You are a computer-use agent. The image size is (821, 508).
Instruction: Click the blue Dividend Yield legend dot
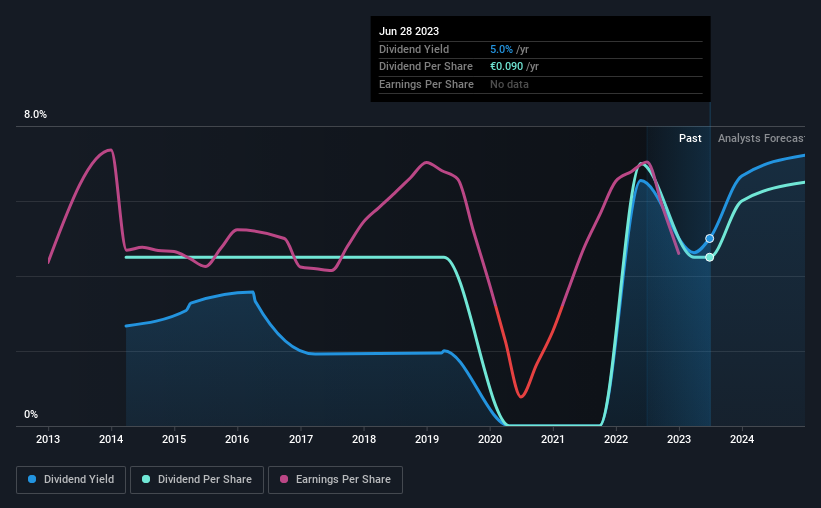click(32, 479)
